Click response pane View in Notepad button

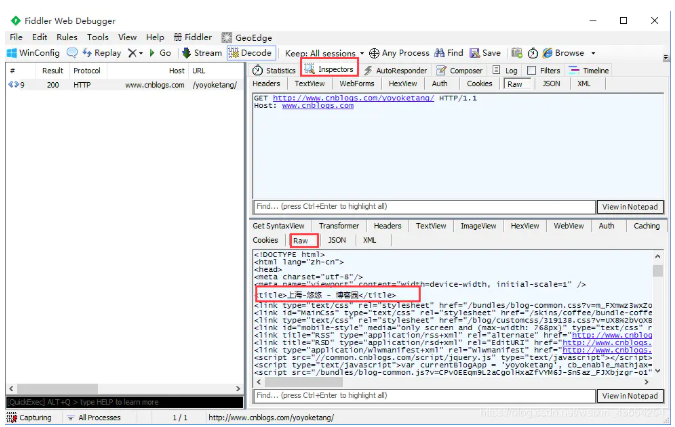click(630, 396)
